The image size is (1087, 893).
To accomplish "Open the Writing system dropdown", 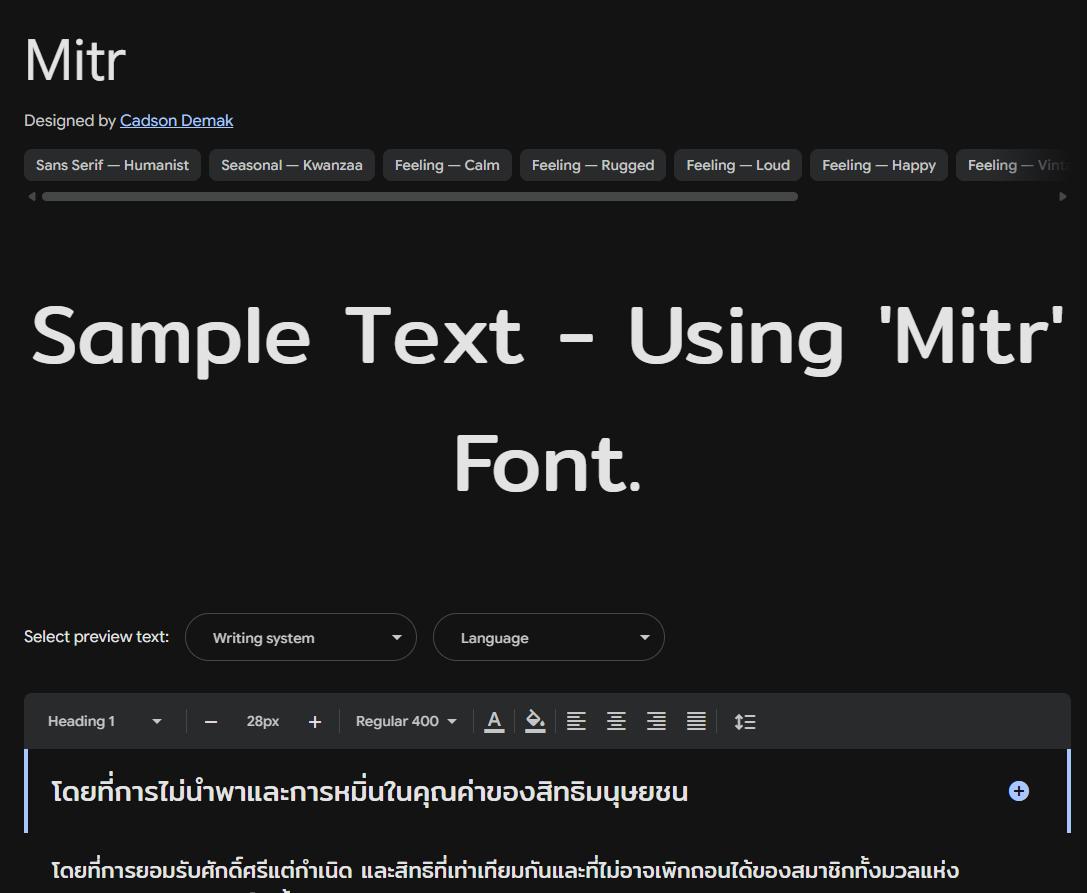I will point(301,637).
